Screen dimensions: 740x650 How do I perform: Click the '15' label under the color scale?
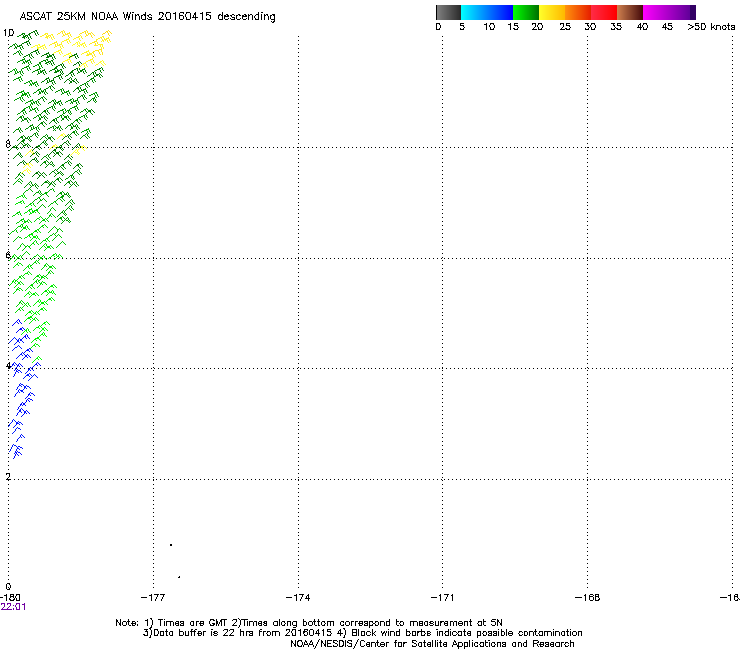tap(513, 27)
